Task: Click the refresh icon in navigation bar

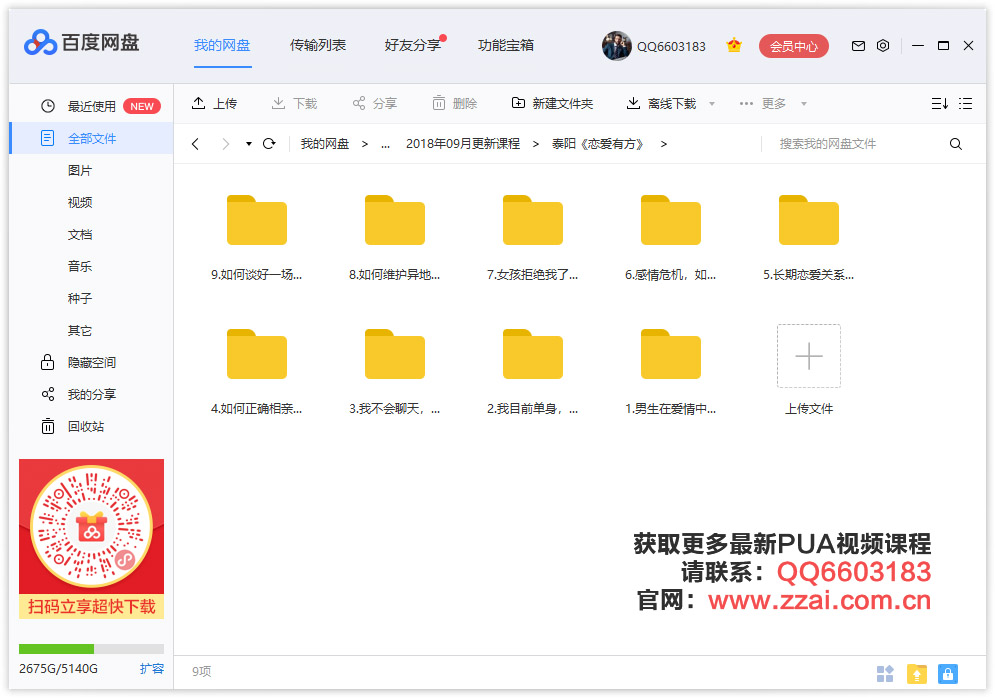Action: (x=269, y=144)
